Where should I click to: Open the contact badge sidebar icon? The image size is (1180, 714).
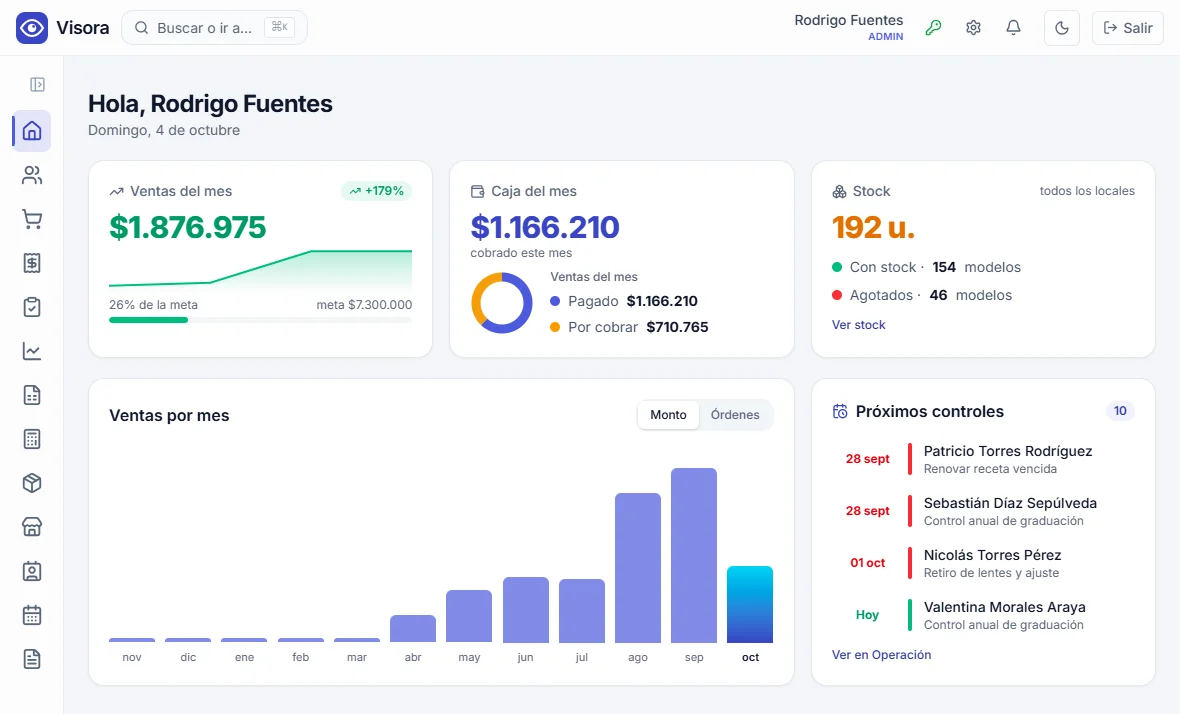(x=32, y=571)
